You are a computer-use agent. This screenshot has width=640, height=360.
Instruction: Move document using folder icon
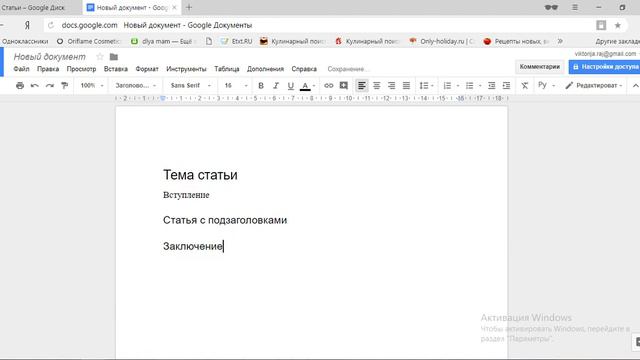114,57
